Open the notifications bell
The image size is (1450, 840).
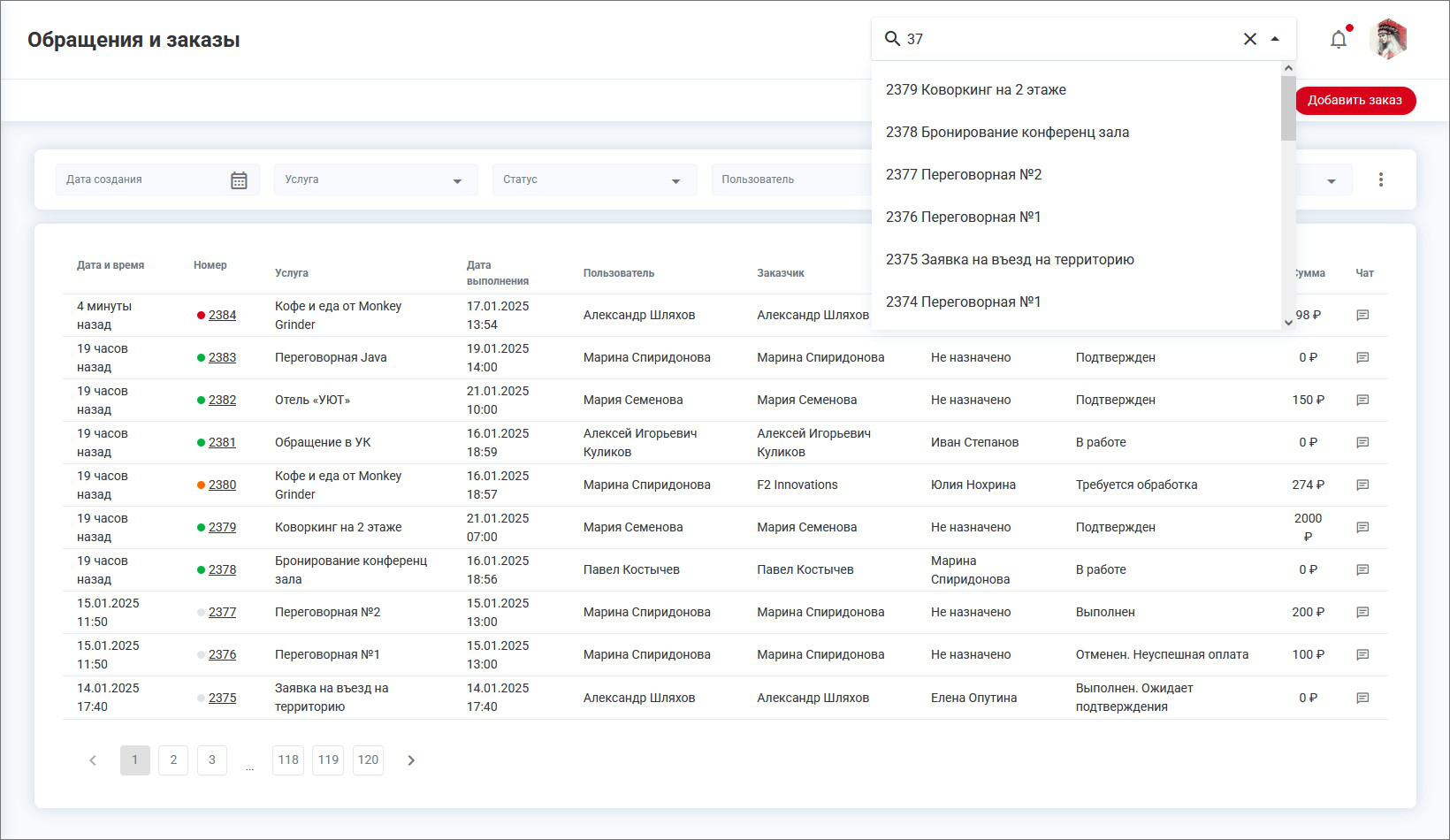[x=1339, y=40]
